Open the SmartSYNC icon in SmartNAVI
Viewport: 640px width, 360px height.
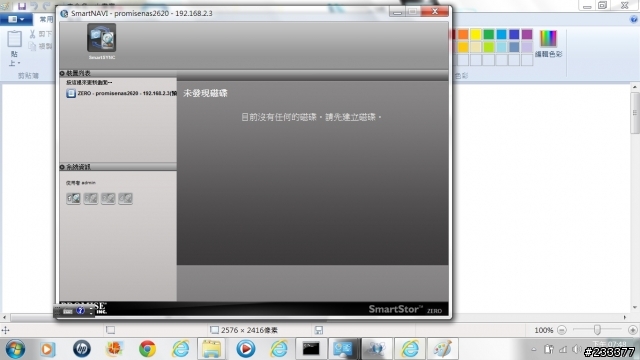coord(101,38)
